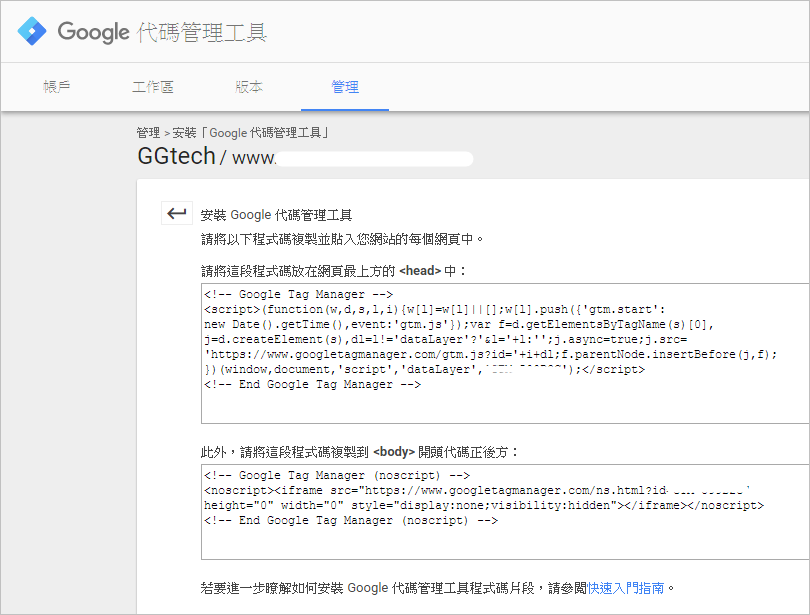
Task: Click inside the <body> noscript code box
Action: pos(505,512)
